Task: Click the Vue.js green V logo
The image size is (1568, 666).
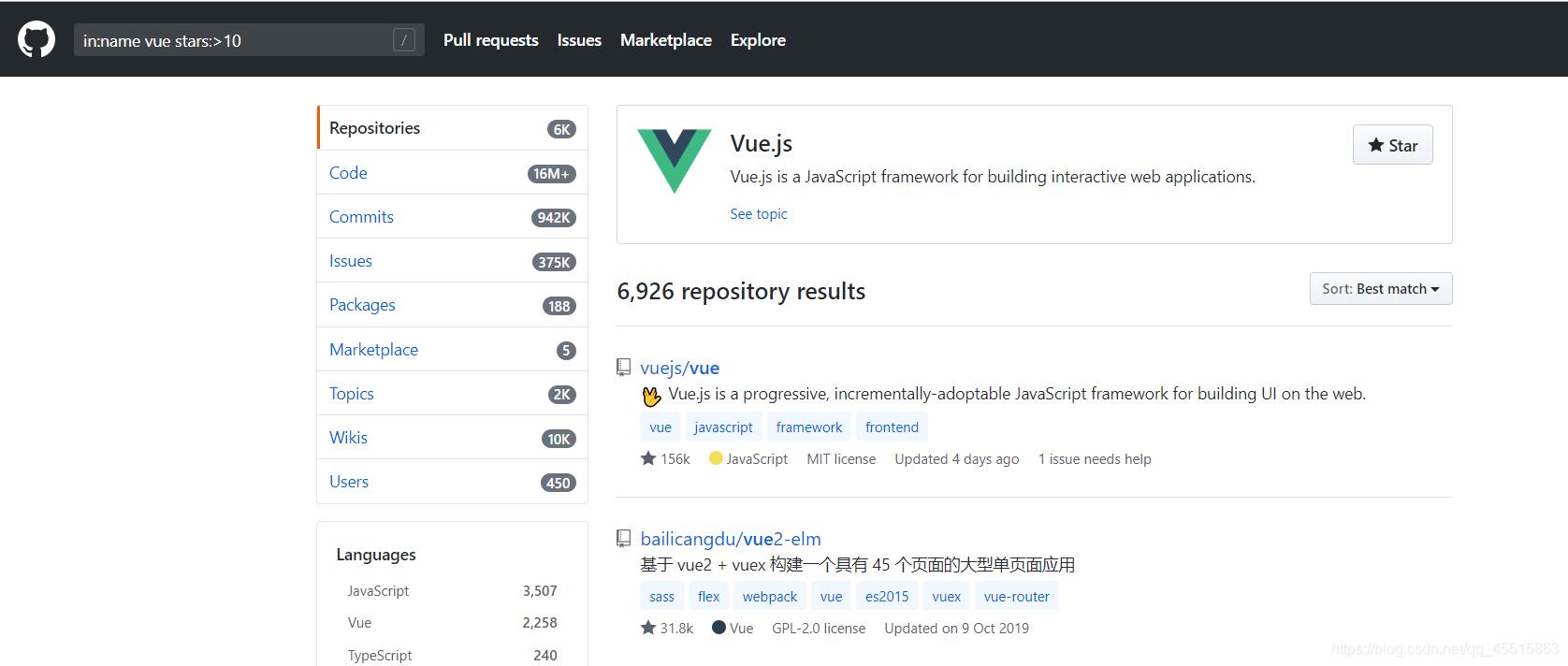Action: click(674, 161)
